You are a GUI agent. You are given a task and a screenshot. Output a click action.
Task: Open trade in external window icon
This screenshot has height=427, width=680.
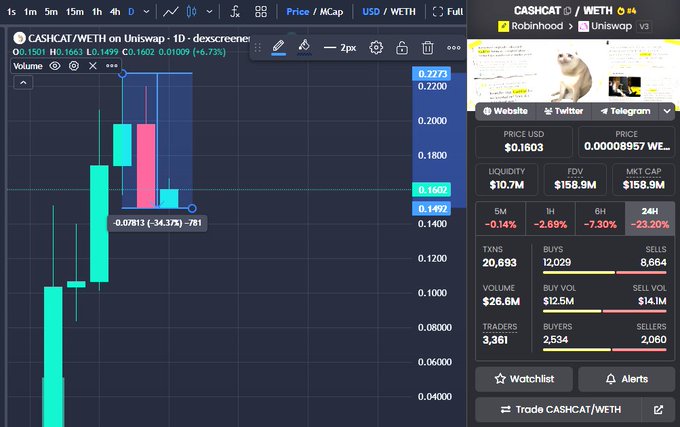[x=658, y=410]
